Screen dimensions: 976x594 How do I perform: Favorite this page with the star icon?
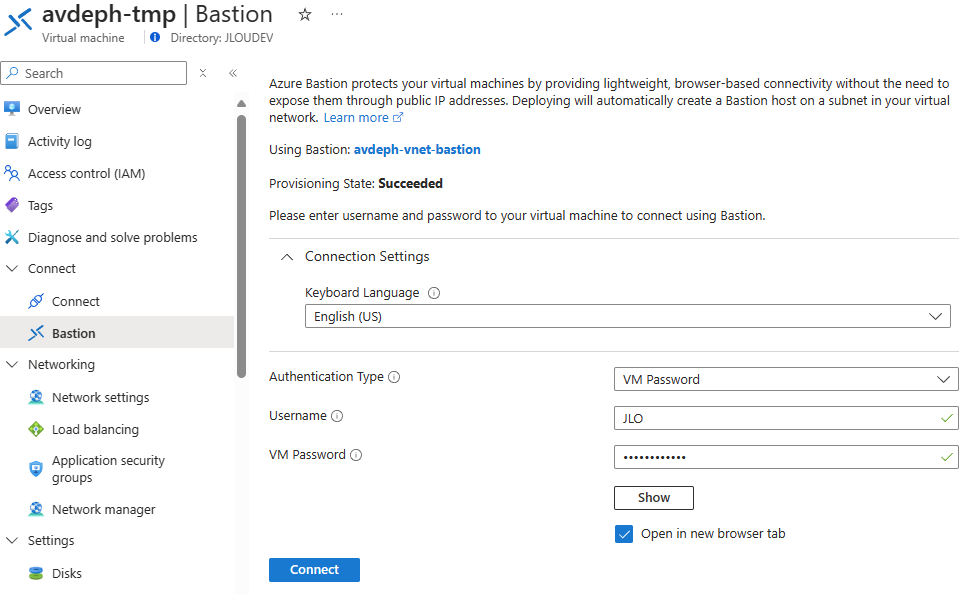coord(304,14)
